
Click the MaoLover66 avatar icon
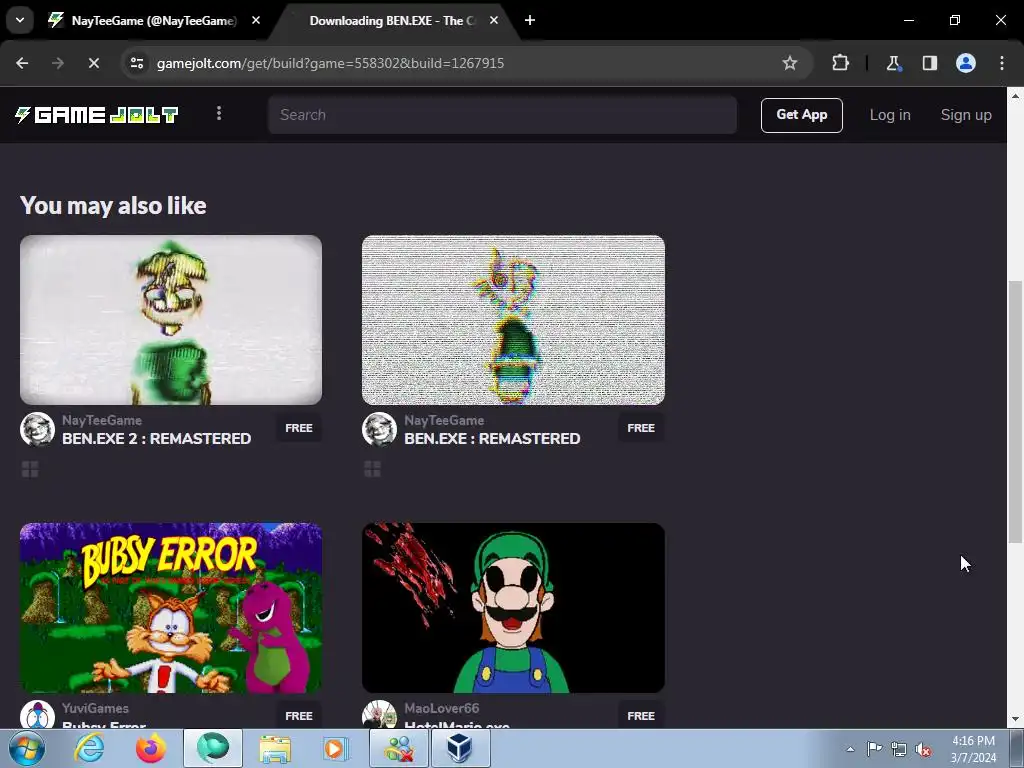(379, 714)
